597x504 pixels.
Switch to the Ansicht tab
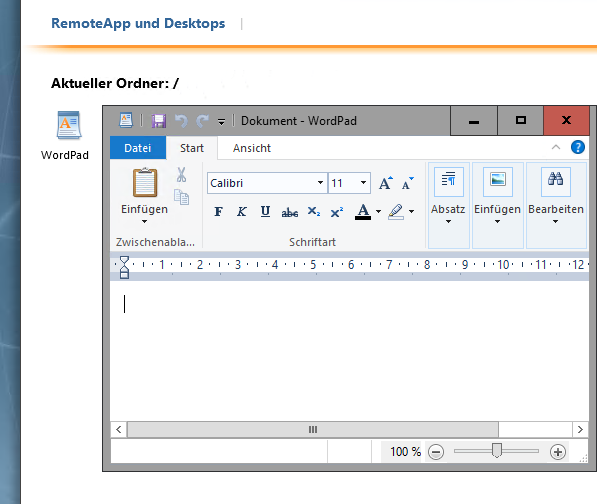(252, 148)
